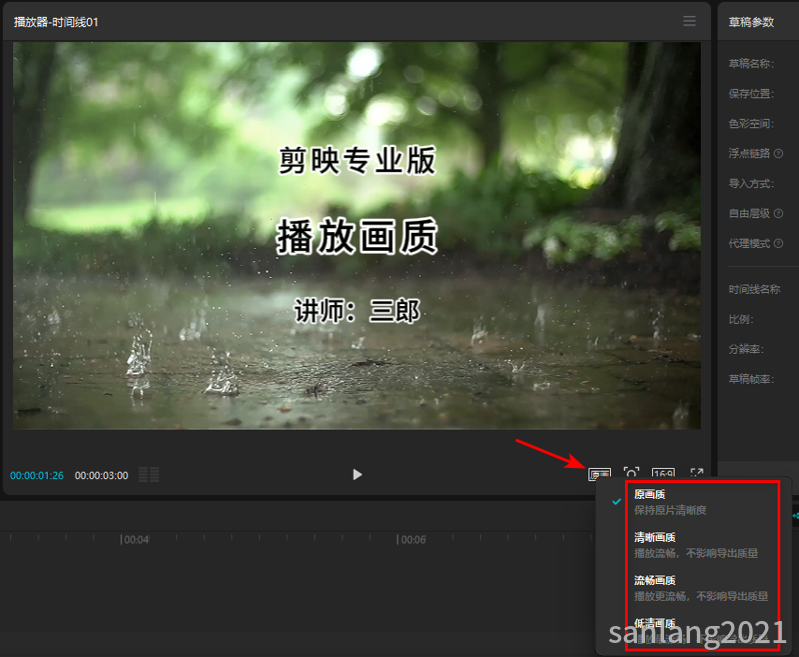
Task: Click the 代理模式 label text
Action: tap(749, 244)
